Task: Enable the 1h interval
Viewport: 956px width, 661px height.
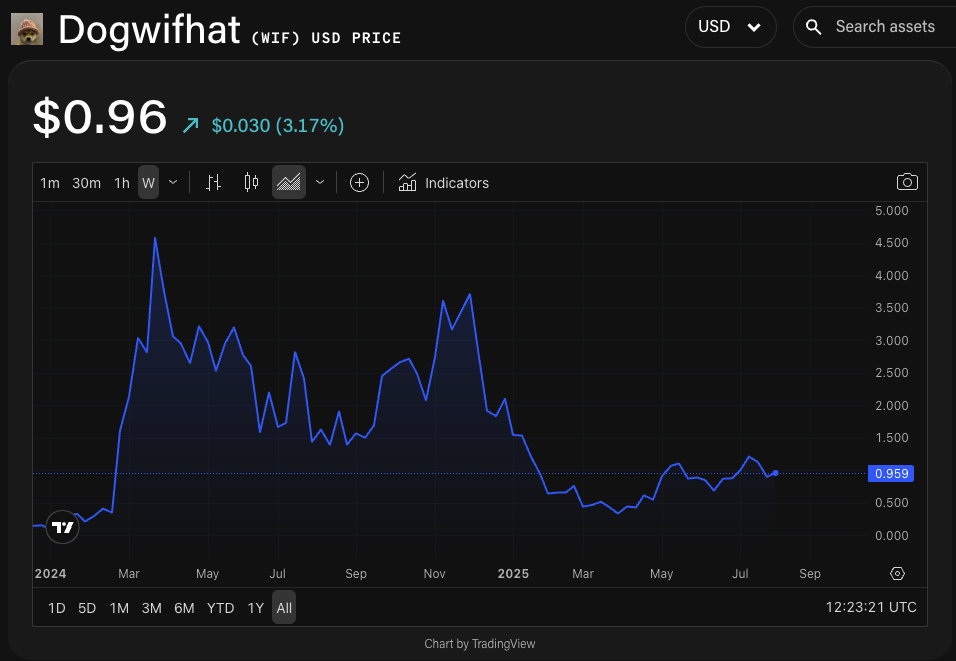Action: click(x=121, y=182)
